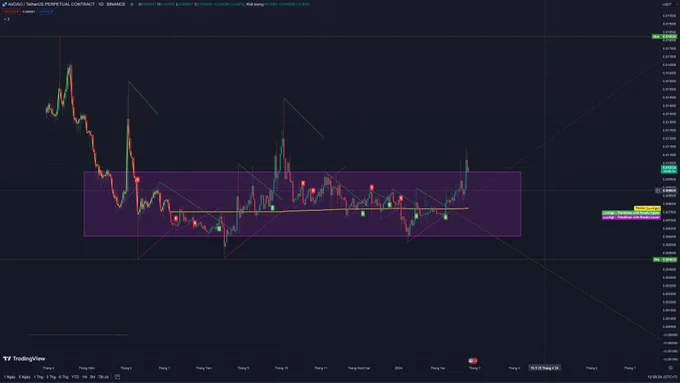Viewport: 680px width, 383px height.
Task: Click the highlighted crosshair date label on time axis
Action: [545, 368]
